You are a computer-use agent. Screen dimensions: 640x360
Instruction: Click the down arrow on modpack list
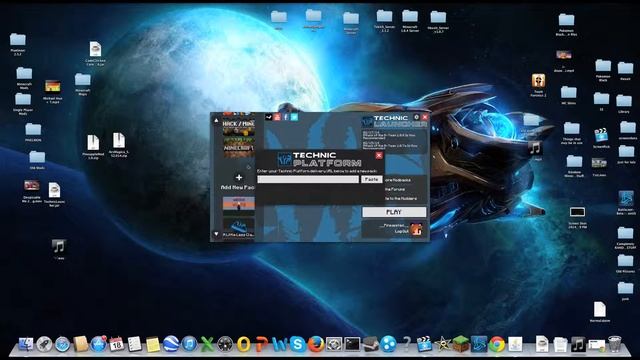(216, 234)
